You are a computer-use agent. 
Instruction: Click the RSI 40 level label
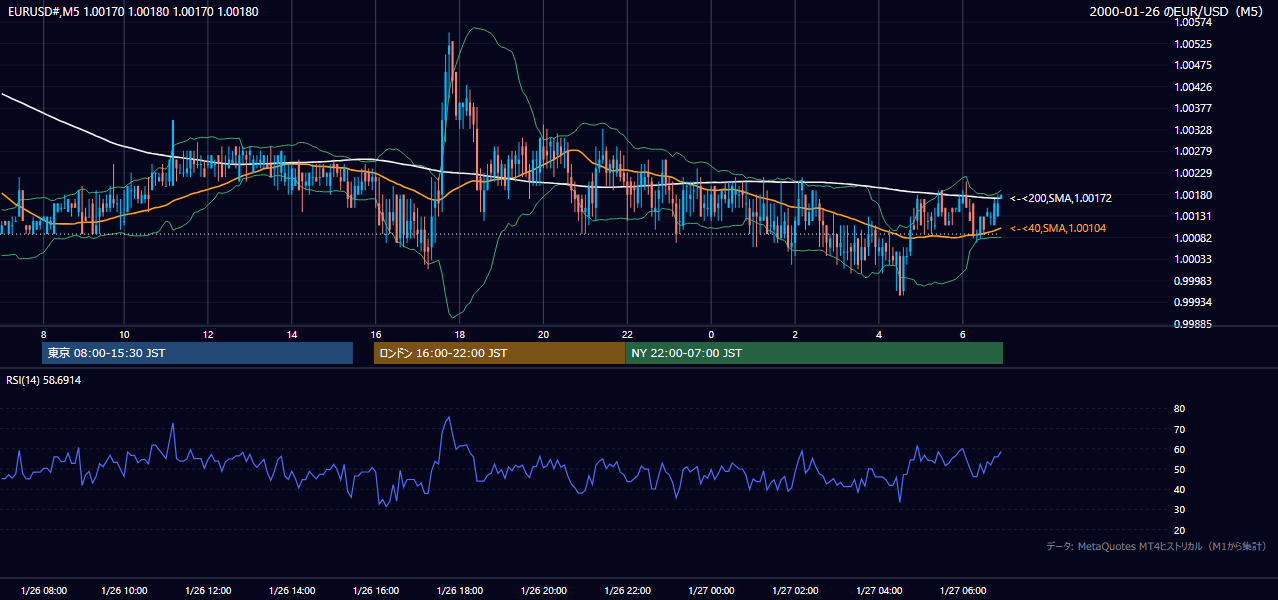pos(1179,489)
